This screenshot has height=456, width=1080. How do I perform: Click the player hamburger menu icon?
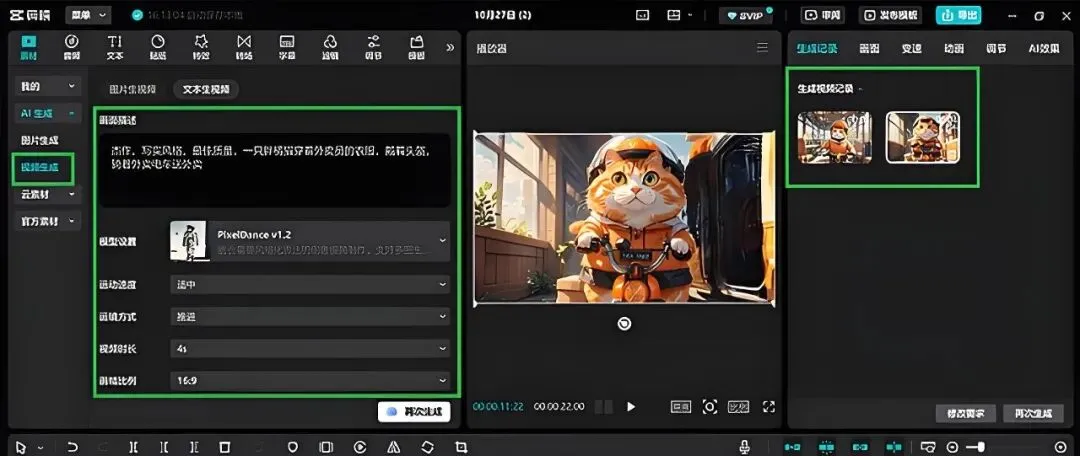click(762, 48)
